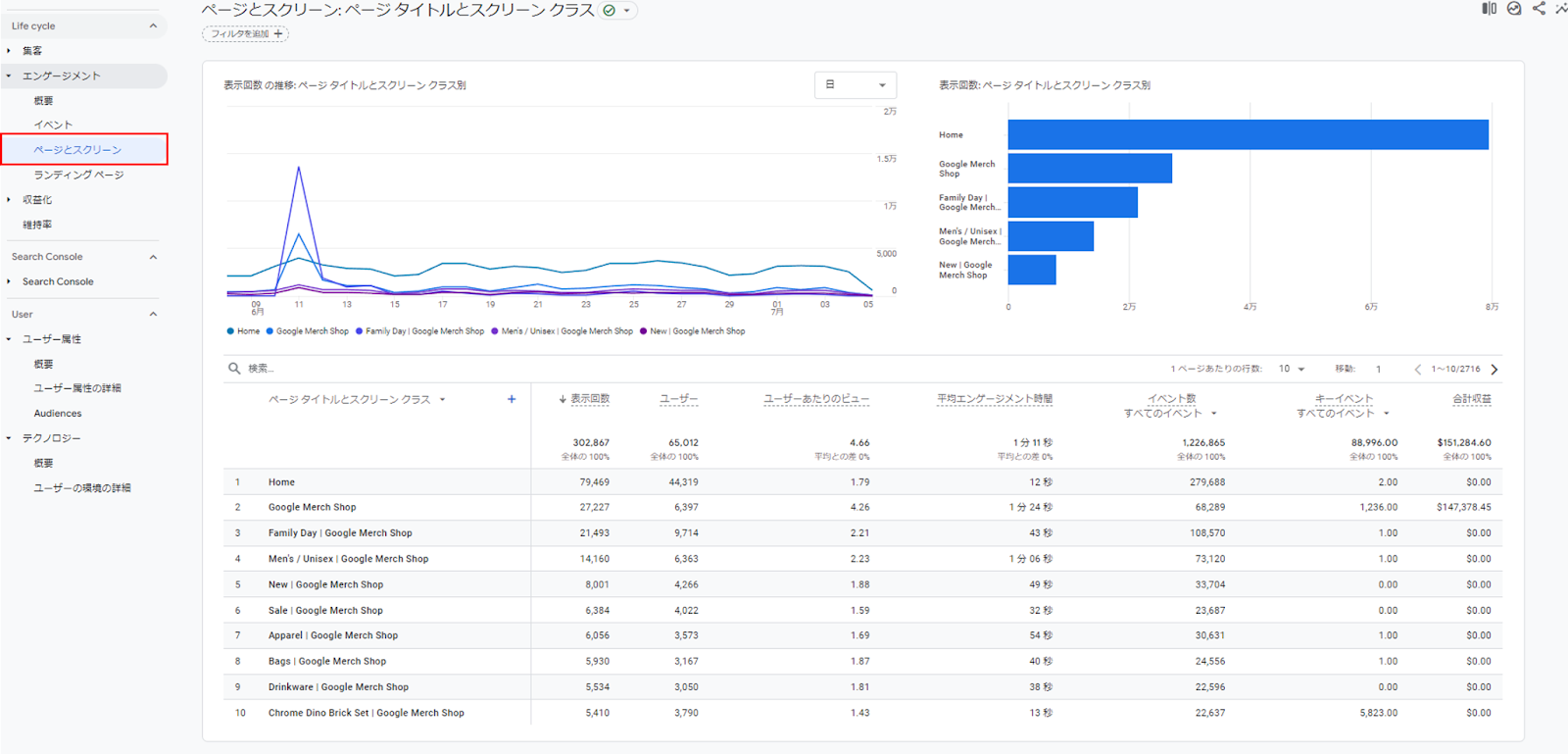Screen dimensions: 1568x754
Task: Click the $147,378.45 revenue cell
Action: pos(1463,508)
